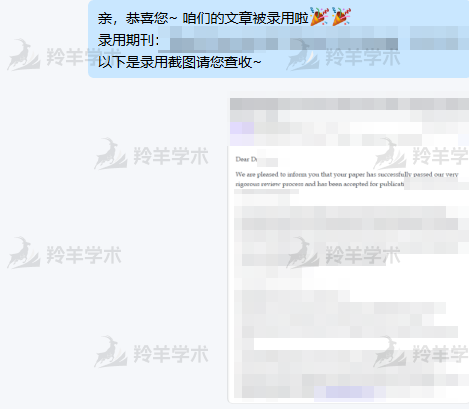This screenshot has width=469, height=409.
Task: Click the "We are pleased to inform you" sentence
Action: pyautogui.click(x=277, y=174)
